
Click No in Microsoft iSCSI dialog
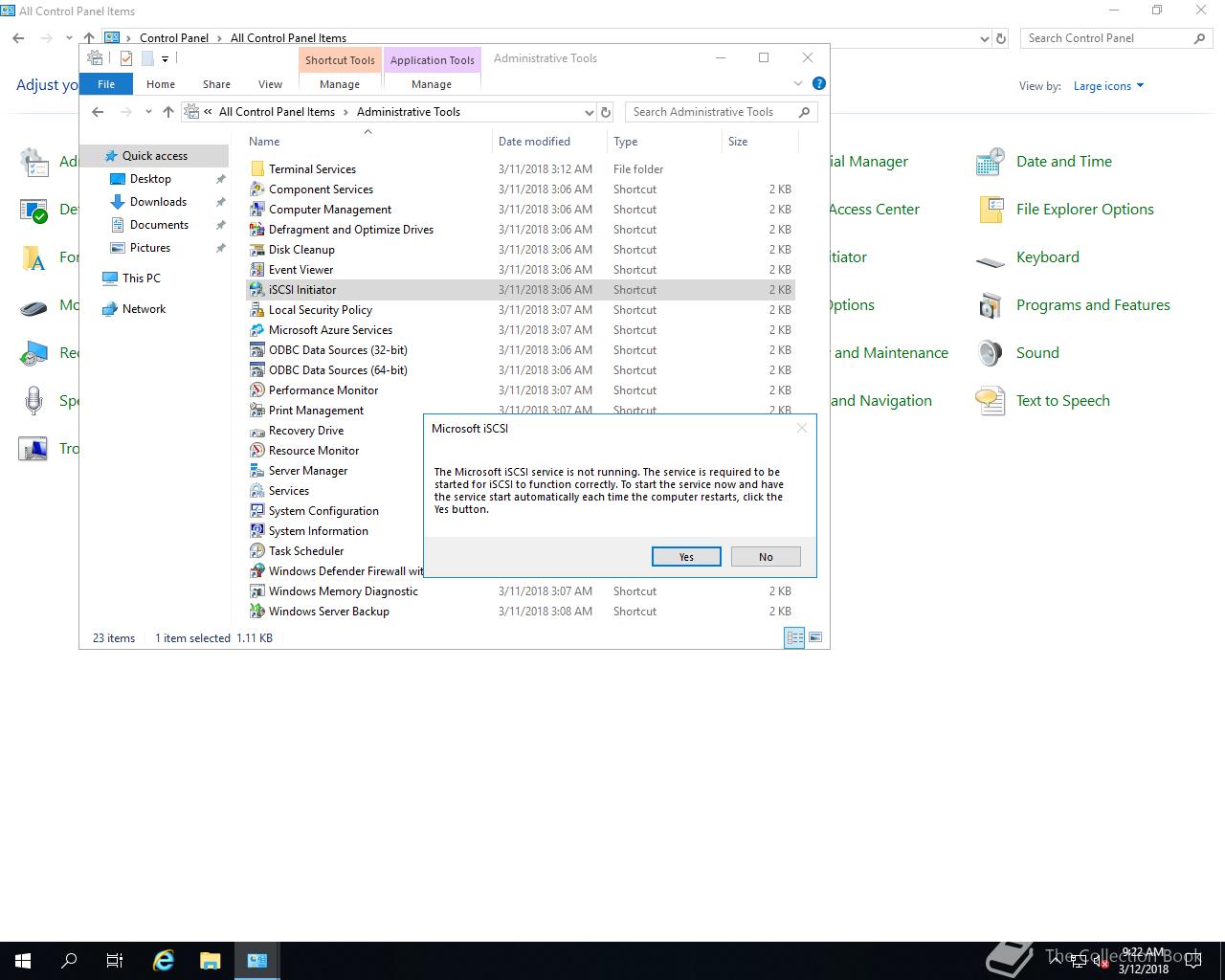[766, 557]
